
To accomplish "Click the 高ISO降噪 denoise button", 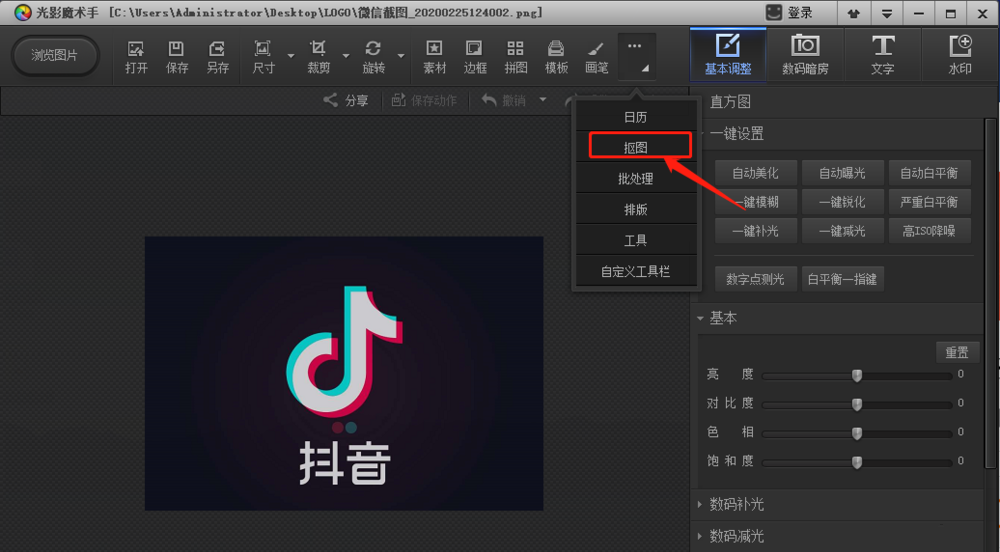I will pyautogui.click(x=929, y=231).
